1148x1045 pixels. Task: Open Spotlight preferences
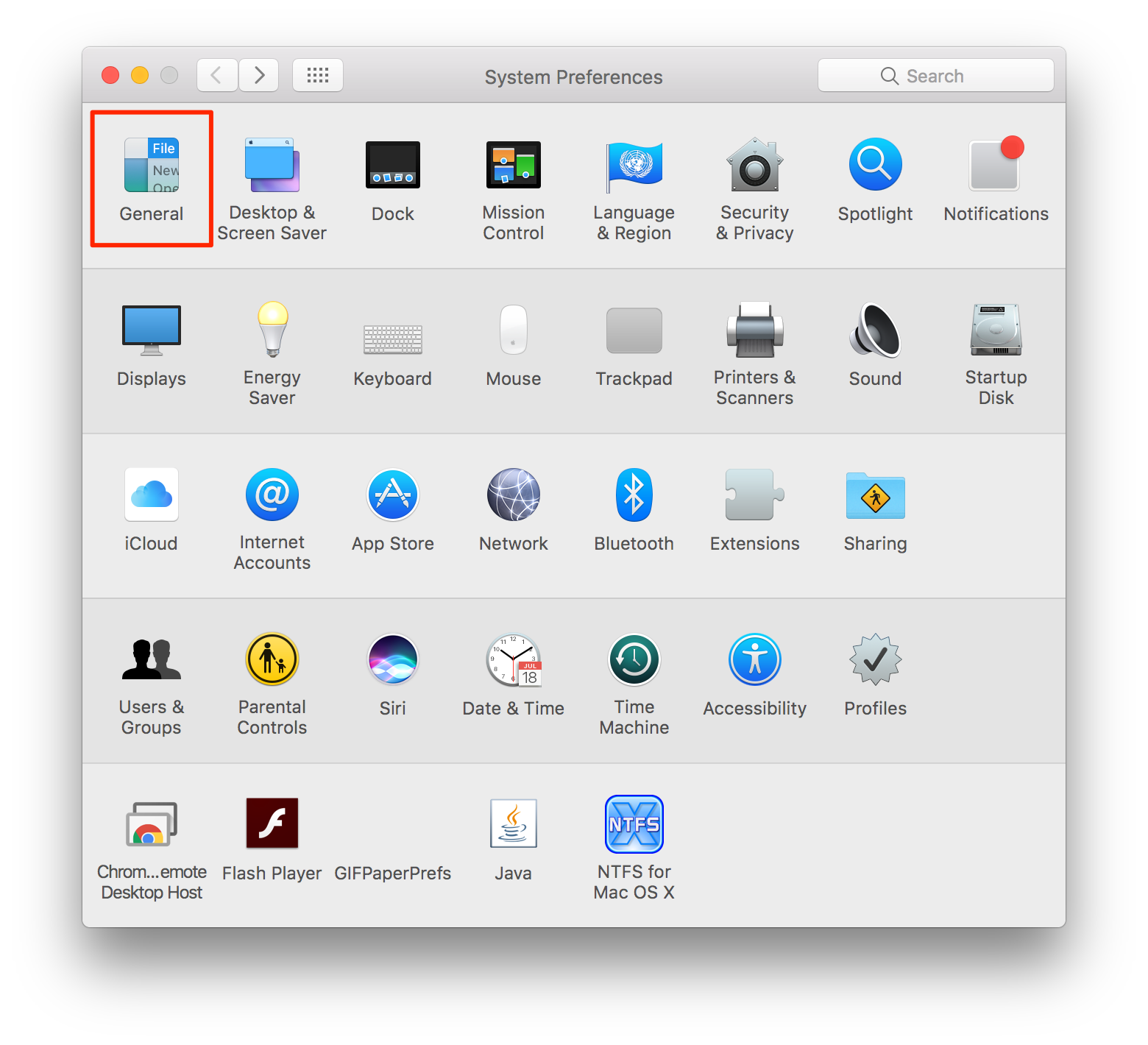[876, 179]
